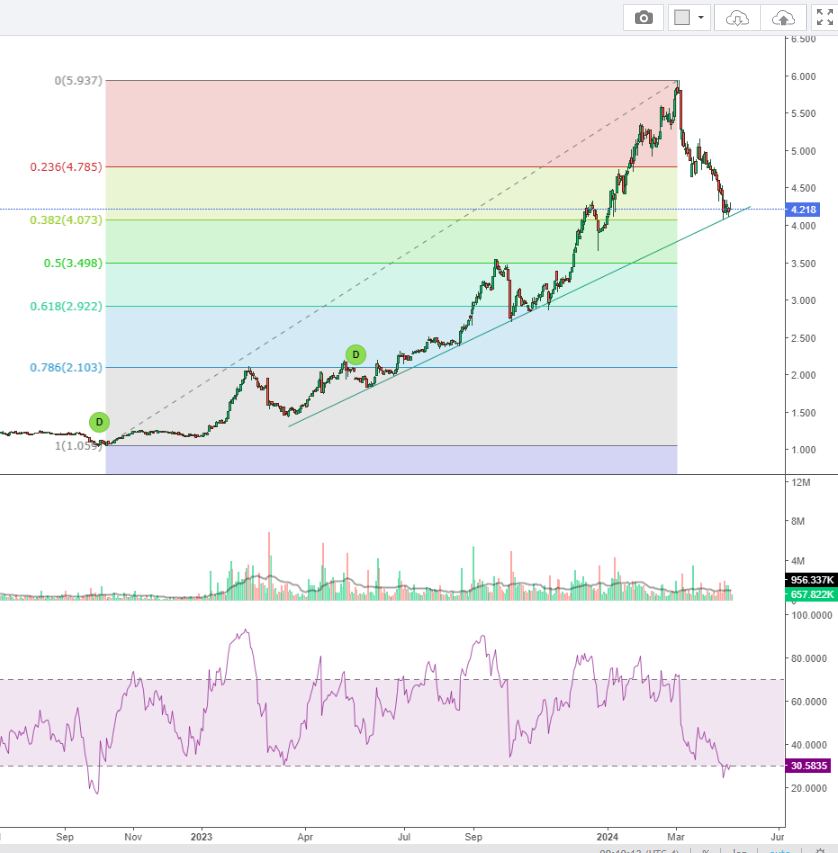The height and width of the screenshot is (853, 838).
Task: Select the 0(5.937) Fibonacci level label
Action: tap(78, 81)
